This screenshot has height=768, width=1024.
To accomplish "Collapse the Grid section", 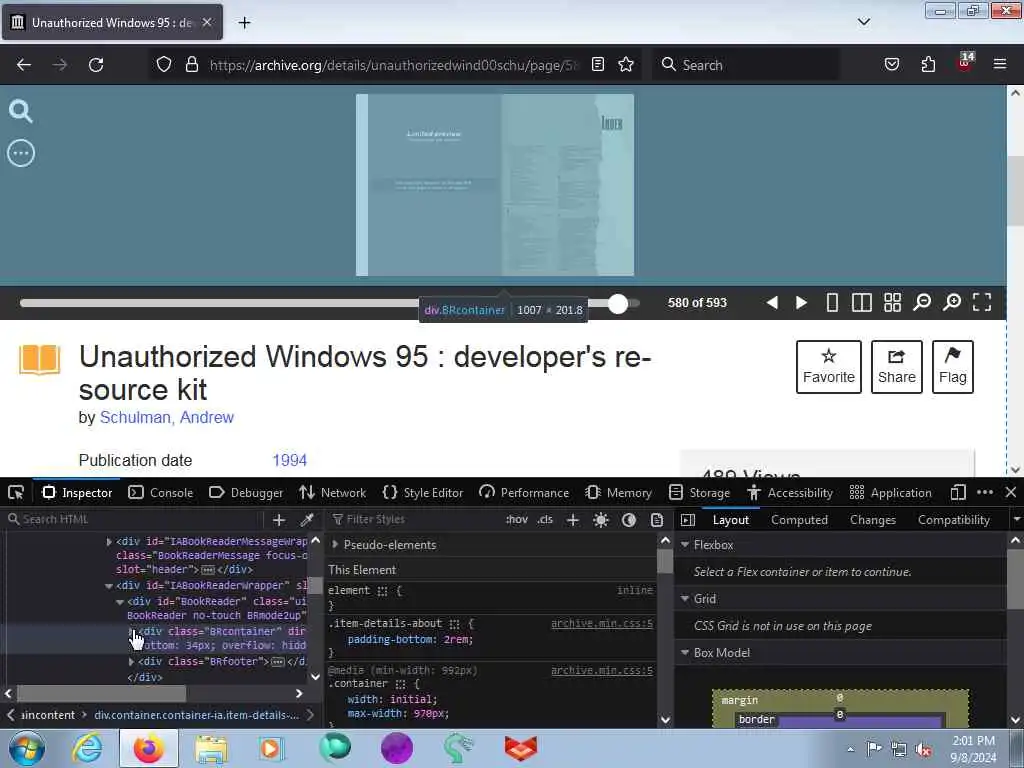I will [686, 599].
